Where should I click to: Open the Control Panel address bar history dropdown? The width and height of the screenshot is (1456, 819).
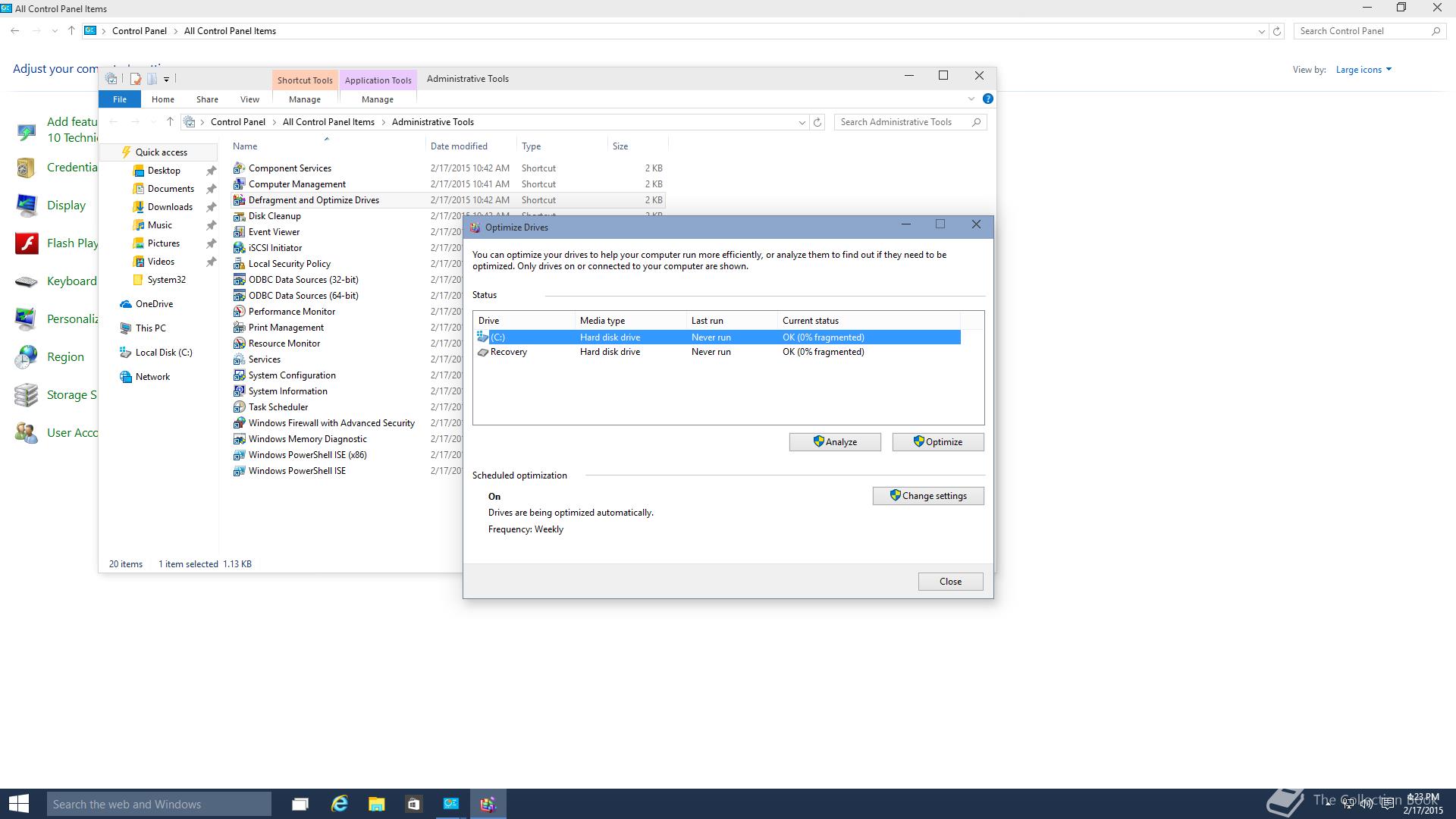(1261, 31)
